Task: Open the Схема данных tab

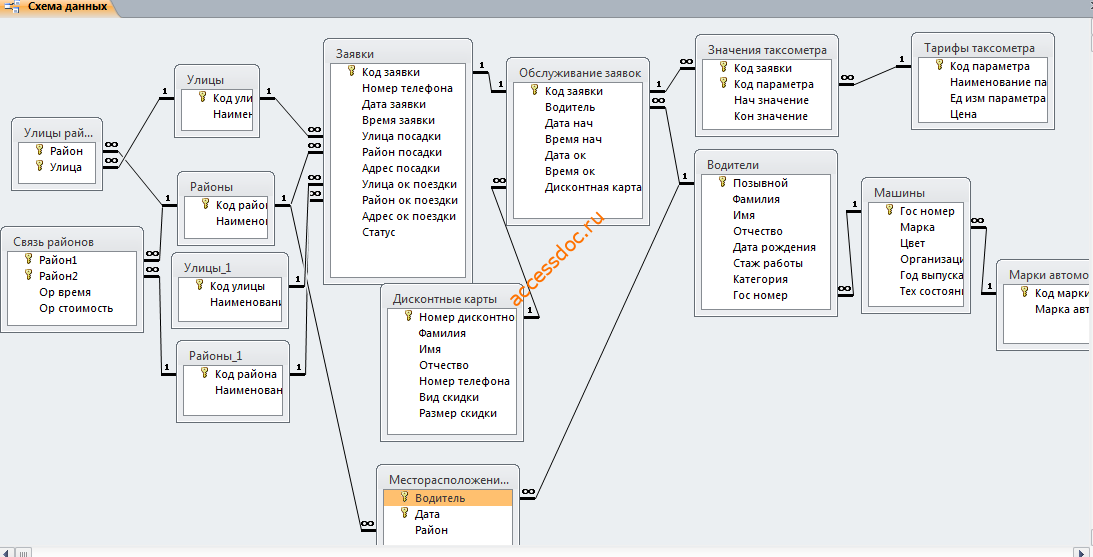Action: click(59, 7)
